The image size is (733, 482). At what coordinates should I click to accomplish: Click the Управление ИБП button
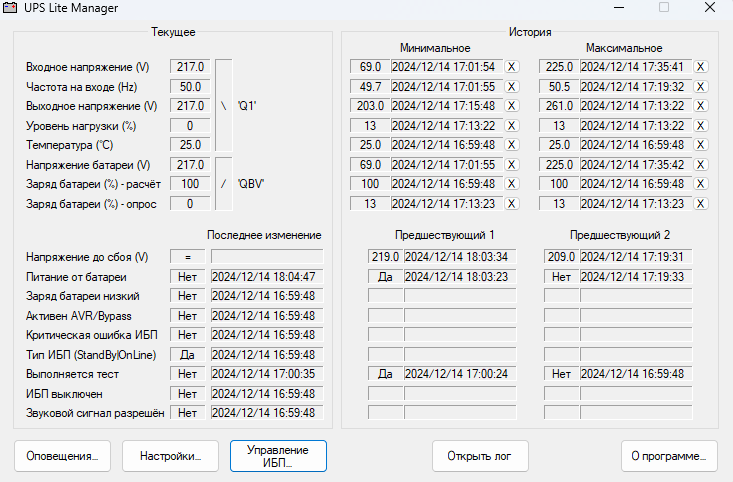point(278,456)
